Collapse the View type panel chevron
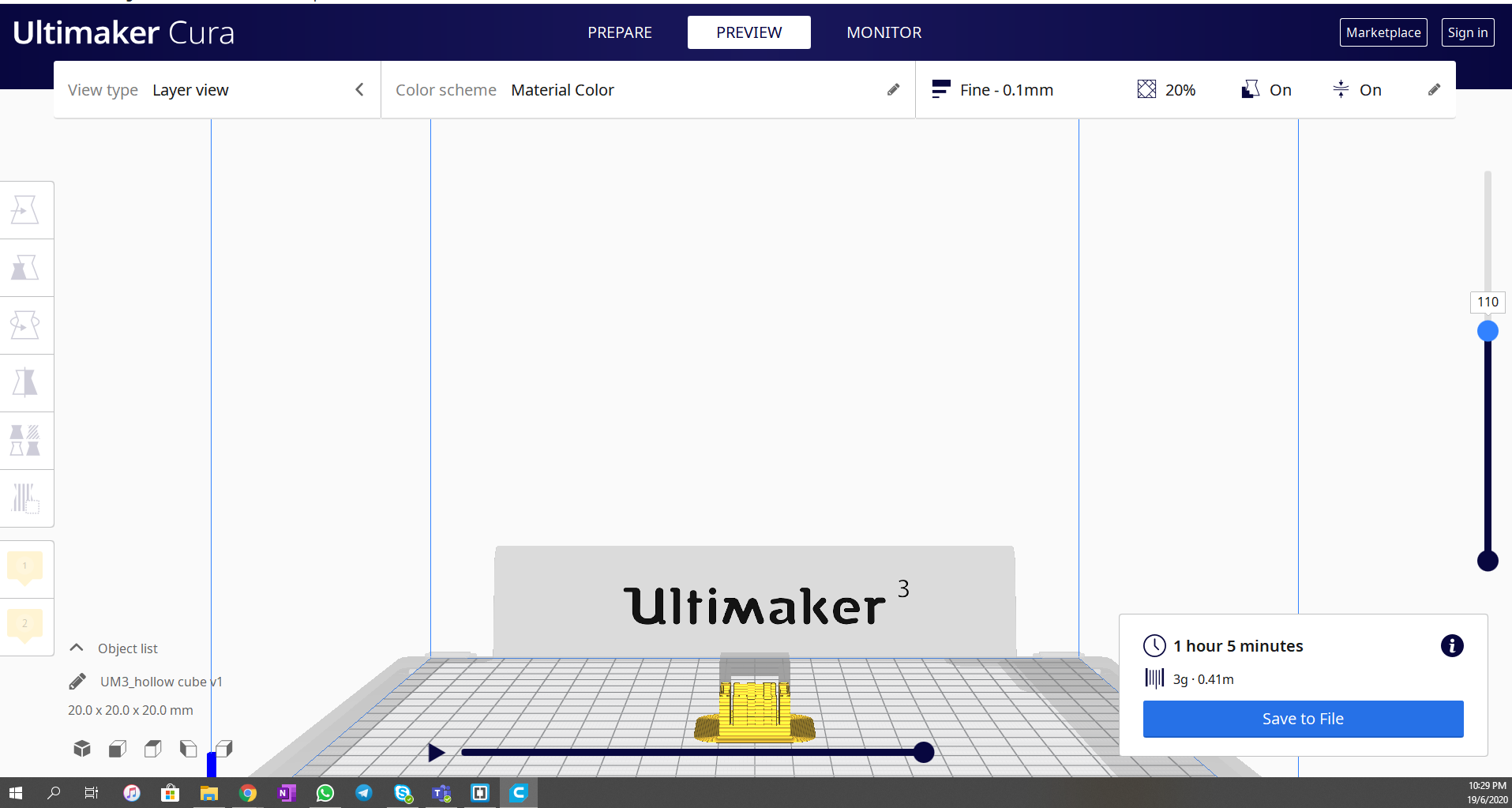This screenshot has width=1512, height=808. [x=359, y=90]
